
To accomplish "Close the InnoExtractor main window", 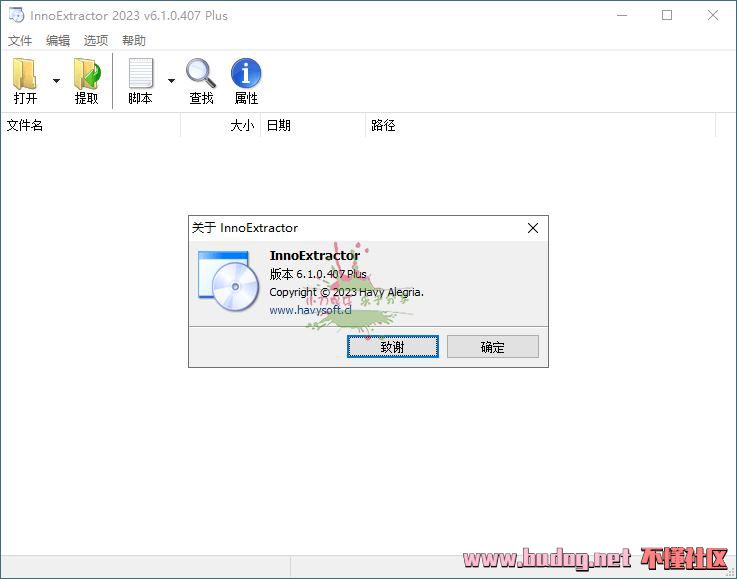I will point(713,15).
